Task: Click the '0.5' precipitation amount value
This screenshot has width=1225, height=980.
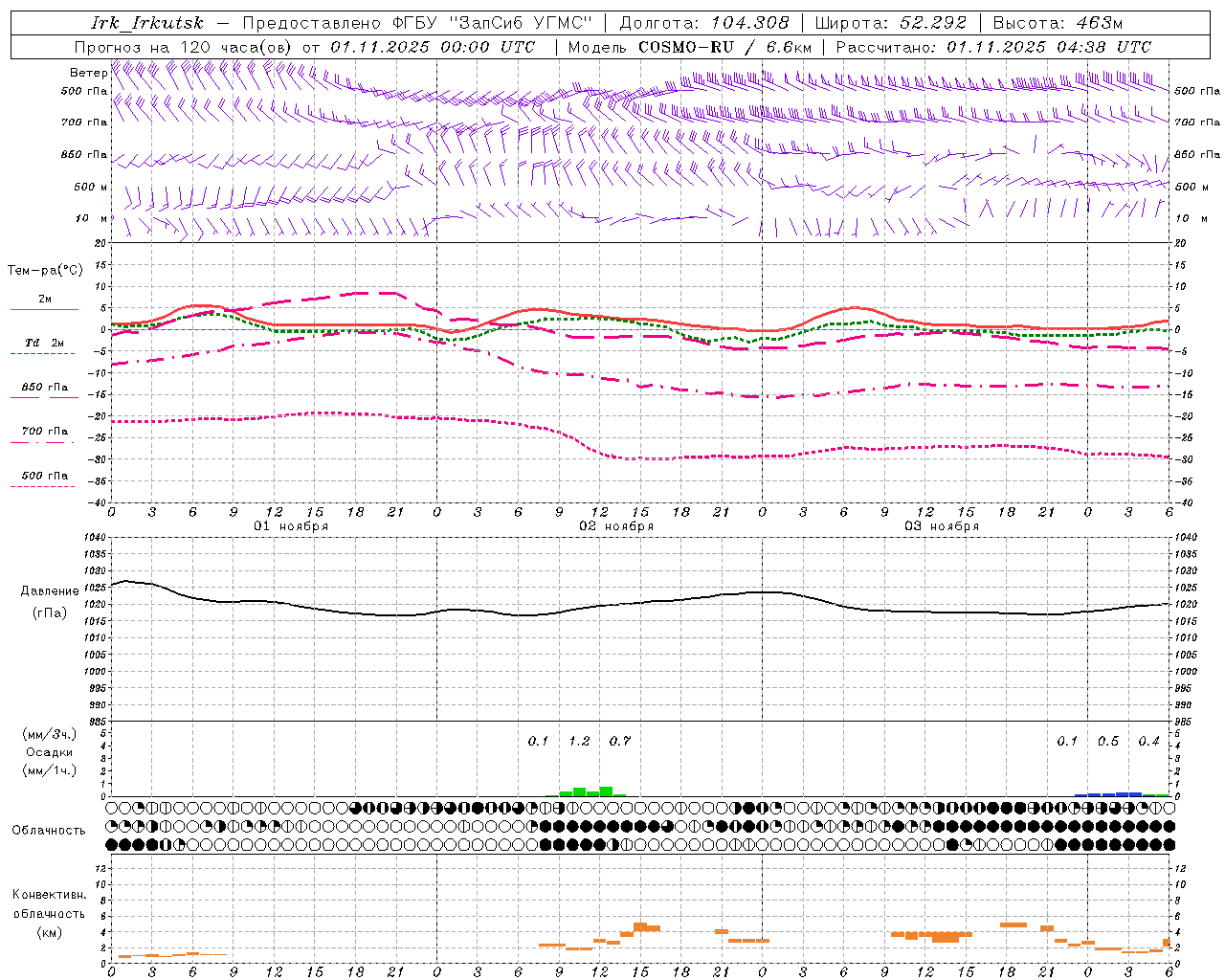Action: [1108, 741]
